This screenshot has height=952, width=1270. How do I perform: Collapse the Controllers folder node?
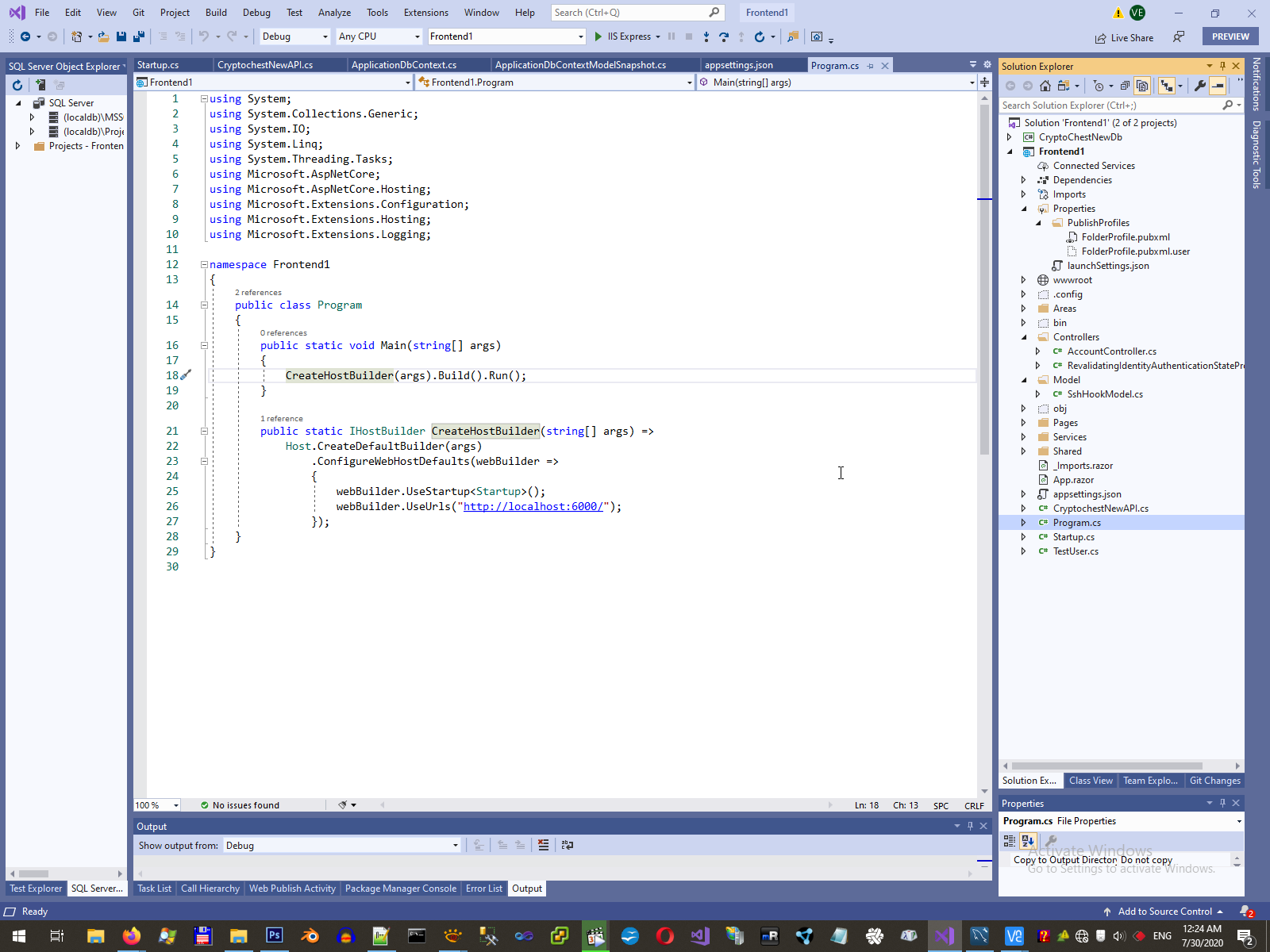(x=1024, y=337)
